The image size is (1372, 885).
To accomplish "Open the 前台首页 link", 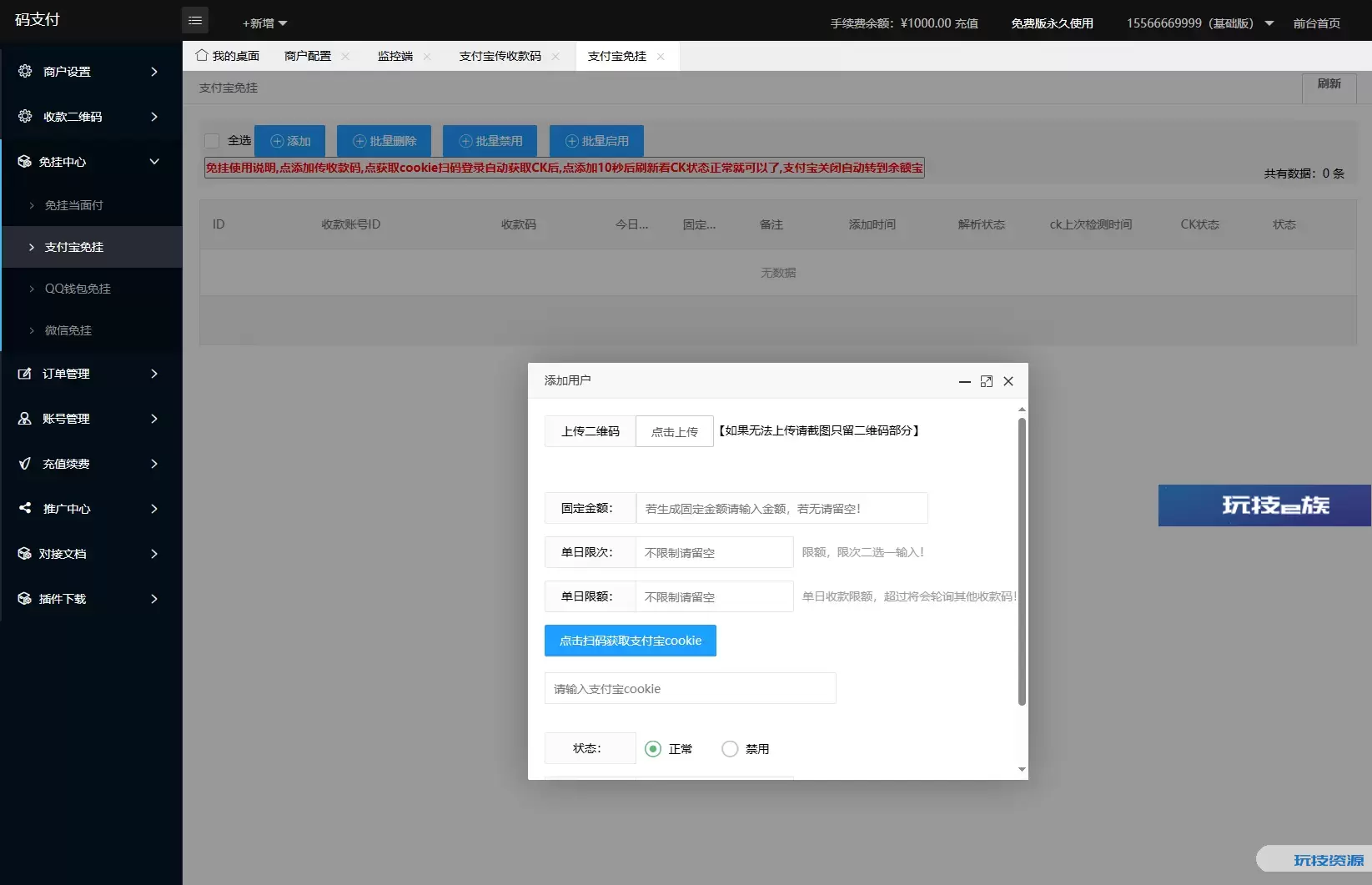I will tap(1316, 23).
